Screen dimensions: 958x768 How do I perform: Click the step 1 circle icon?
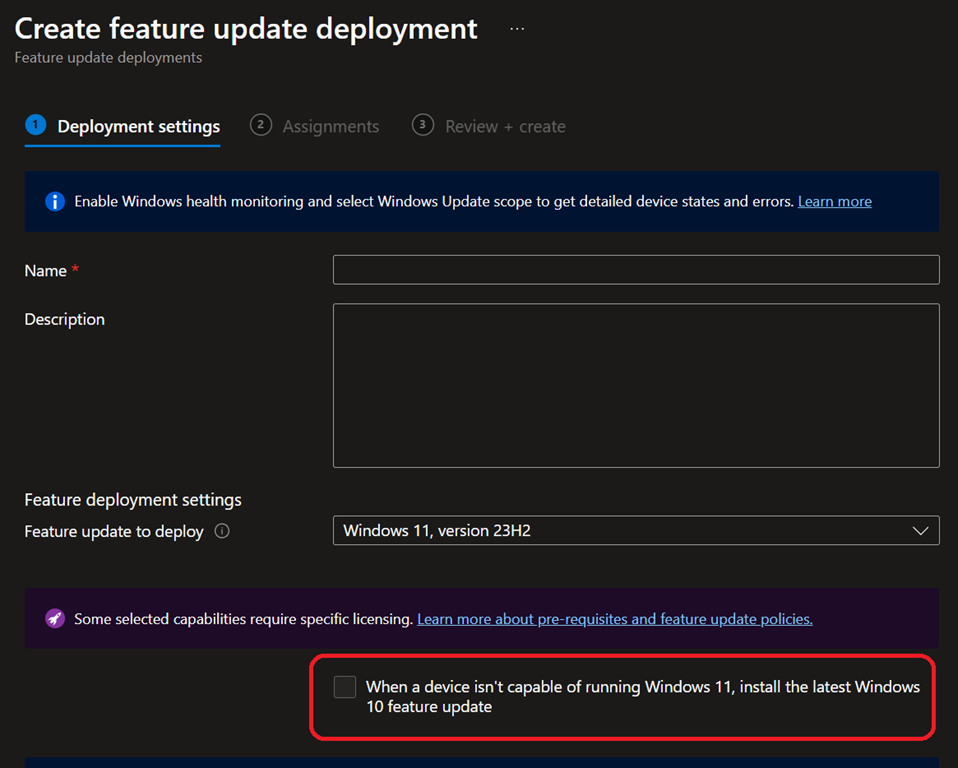pos(36,125)
